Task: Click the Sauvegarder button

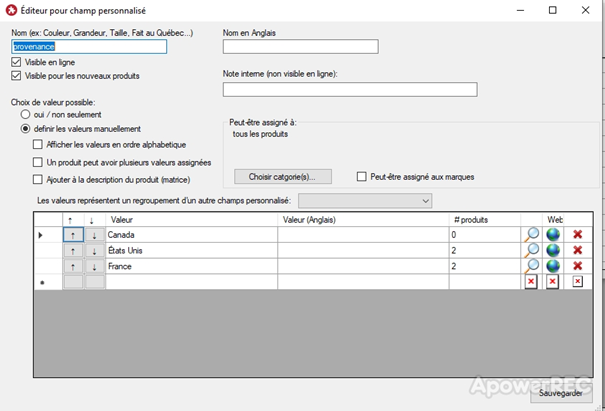Action: point(561,393)
